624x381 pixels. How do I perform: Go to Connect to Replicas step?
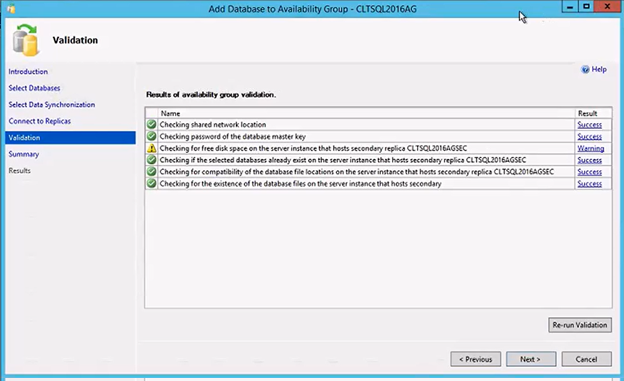[39, 121]
